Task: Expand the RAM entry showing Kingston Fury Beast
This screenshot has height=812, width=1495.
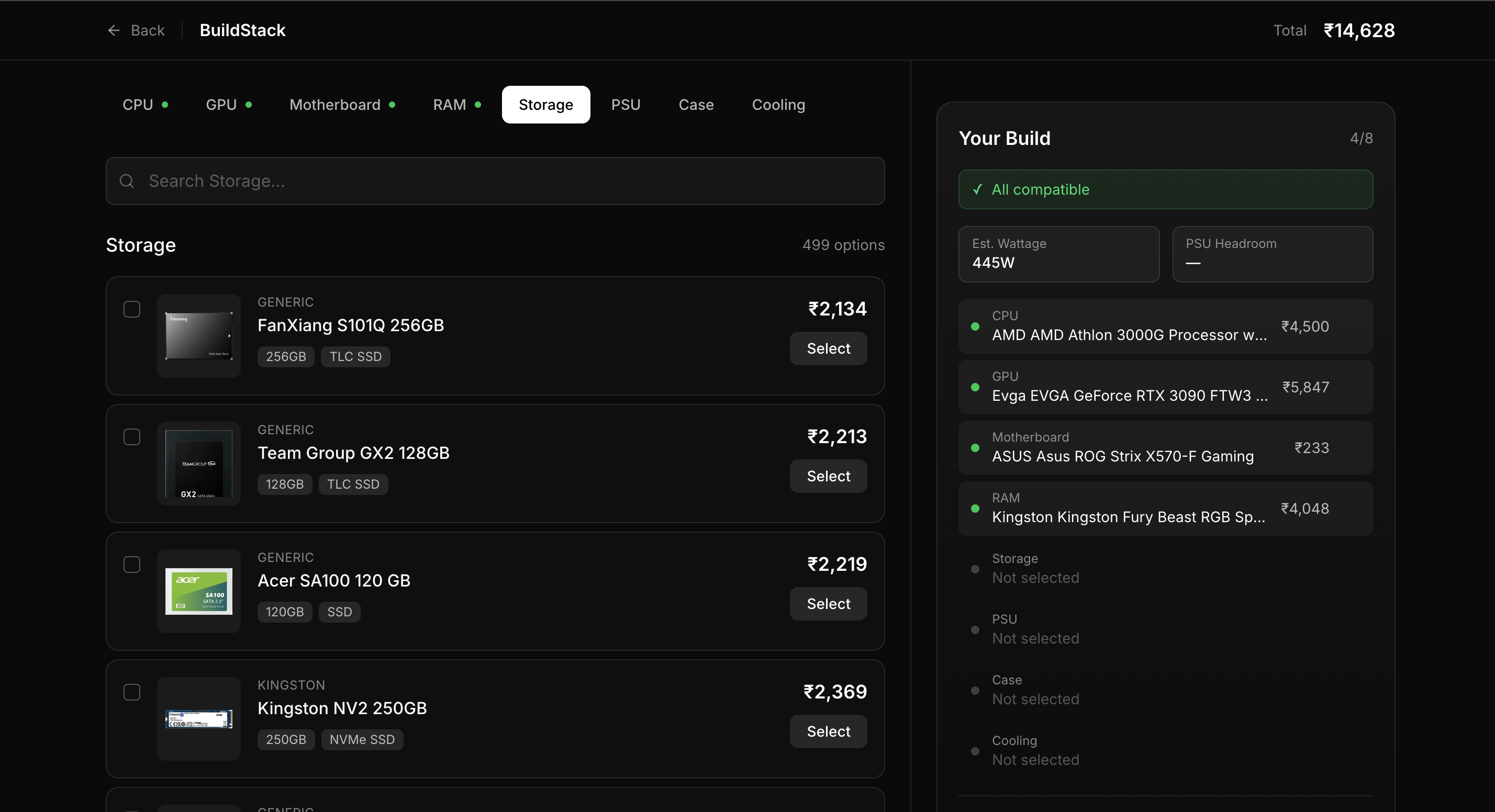Action: point(1165,508)
